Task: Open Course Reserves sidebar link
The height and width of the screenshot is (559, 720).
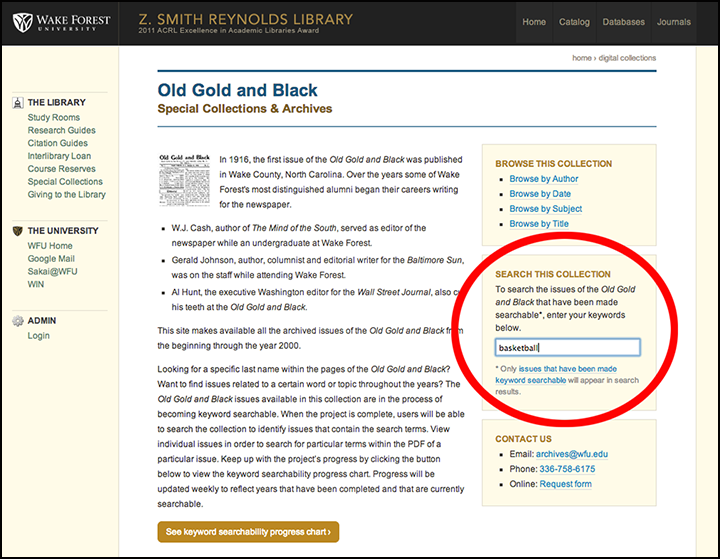Action: pos(62,169)
